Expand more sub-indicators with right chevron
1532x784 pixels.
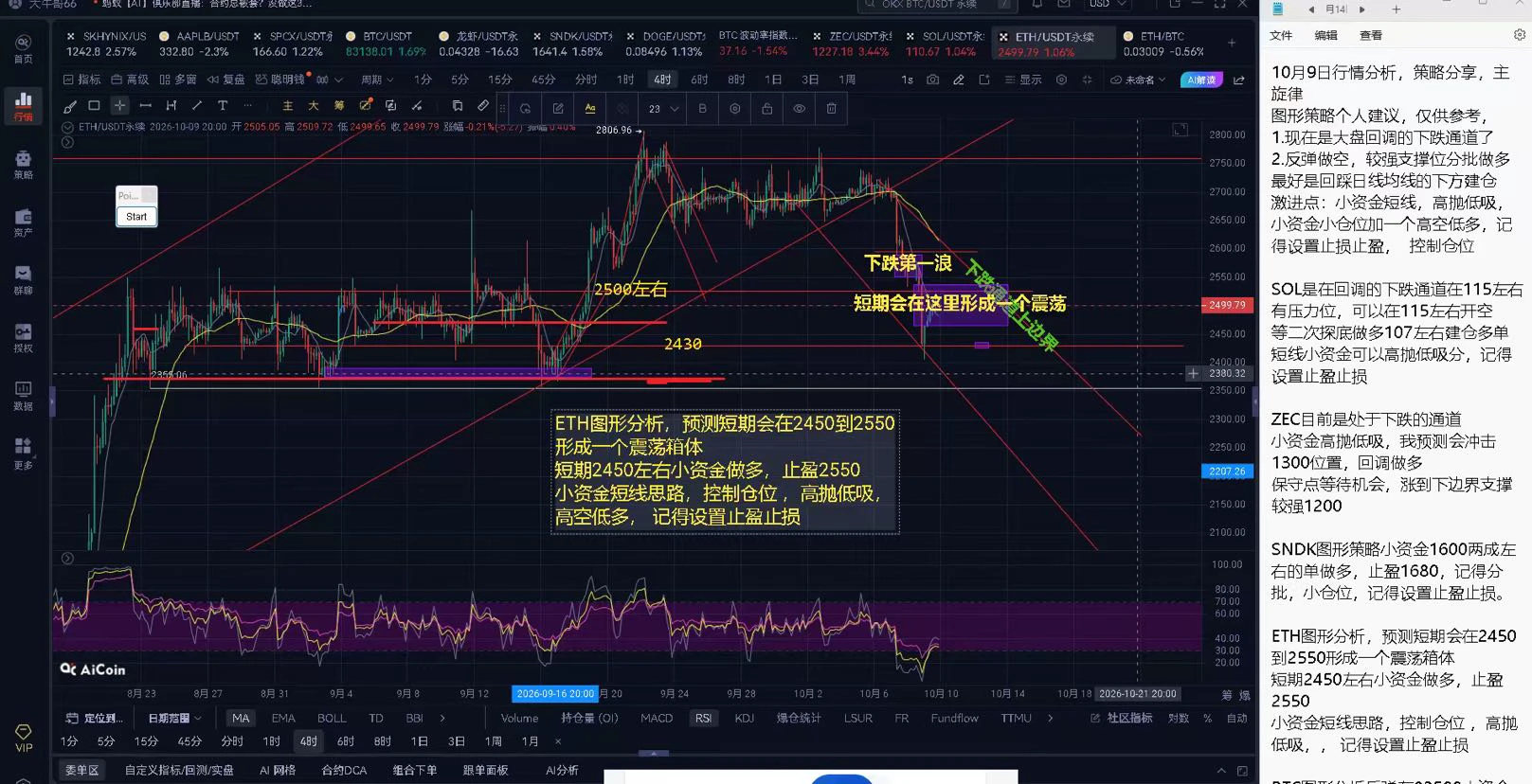tap(1051, 719)
